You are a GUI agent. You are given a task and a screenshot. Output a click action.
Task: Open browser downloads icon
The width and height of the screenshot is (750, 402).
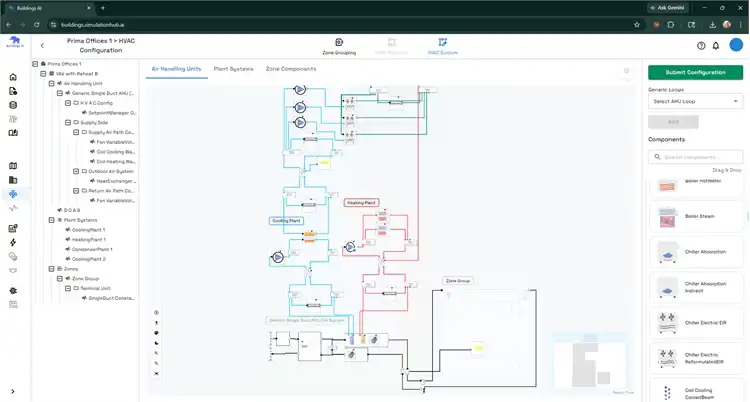[712, 25]
